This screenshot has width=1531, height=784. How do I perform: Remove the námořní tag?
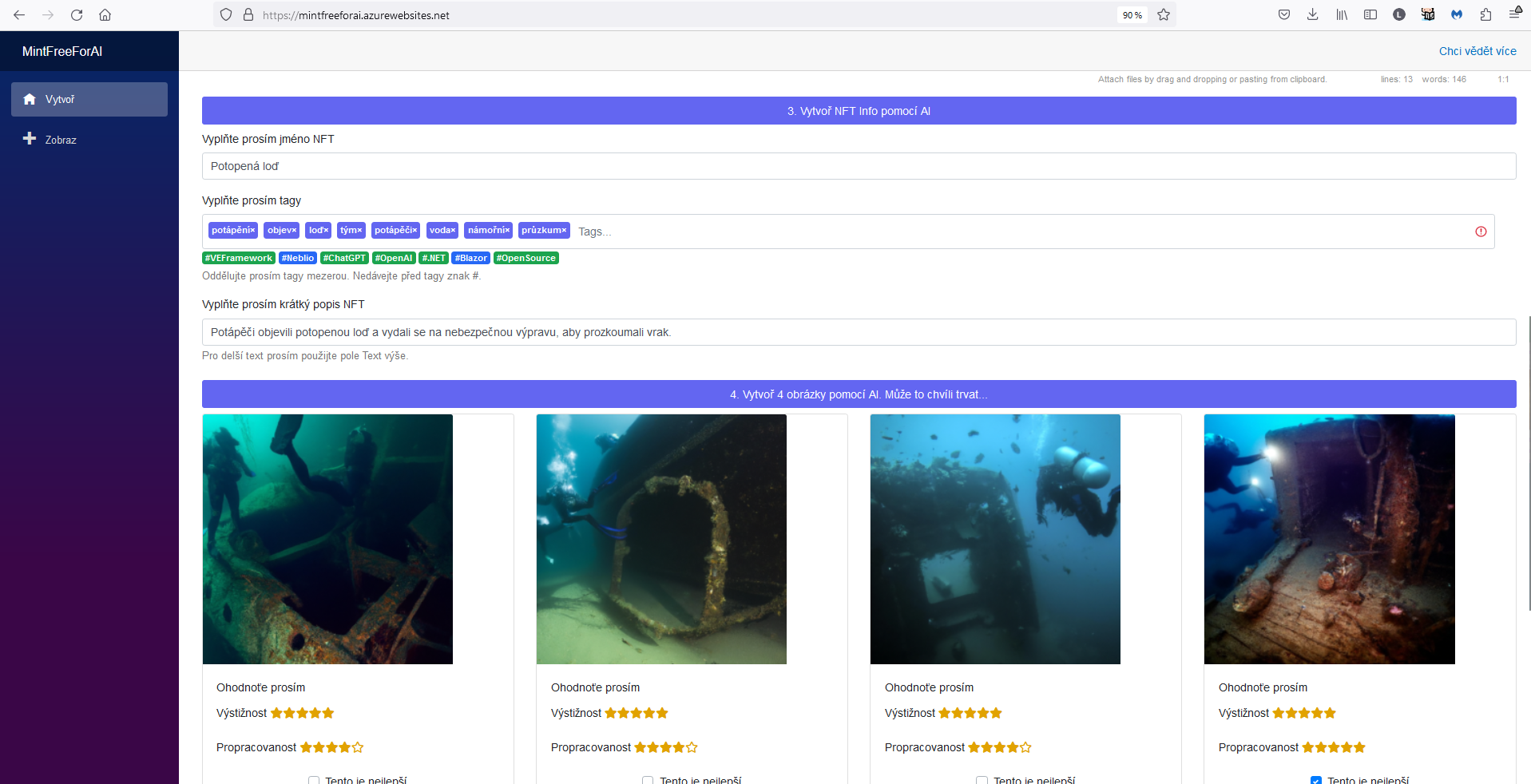(508, 231)
